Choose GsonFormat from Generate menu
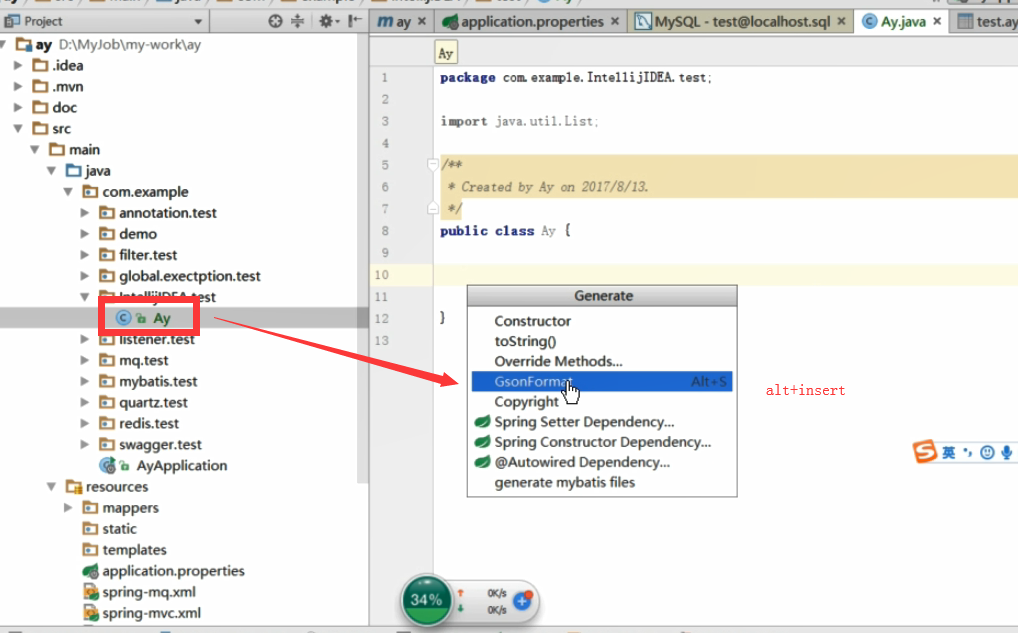This screenshot has width=1018, height=633. coord(602,382)
